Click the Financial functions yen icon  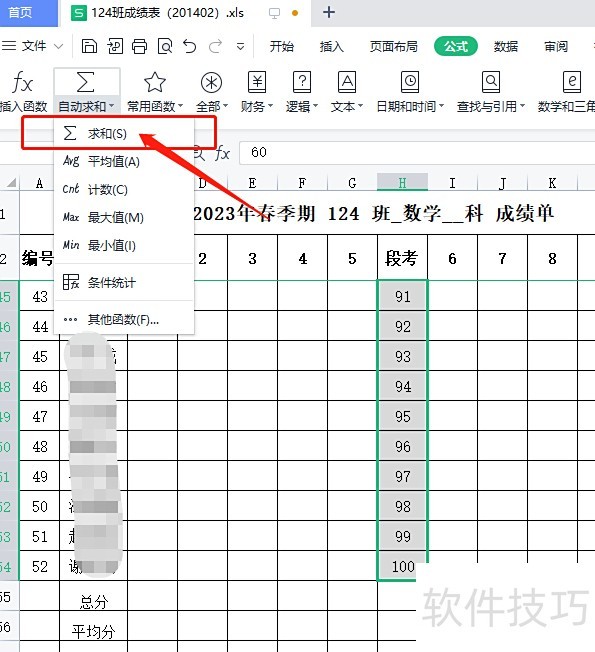point(257,82)
